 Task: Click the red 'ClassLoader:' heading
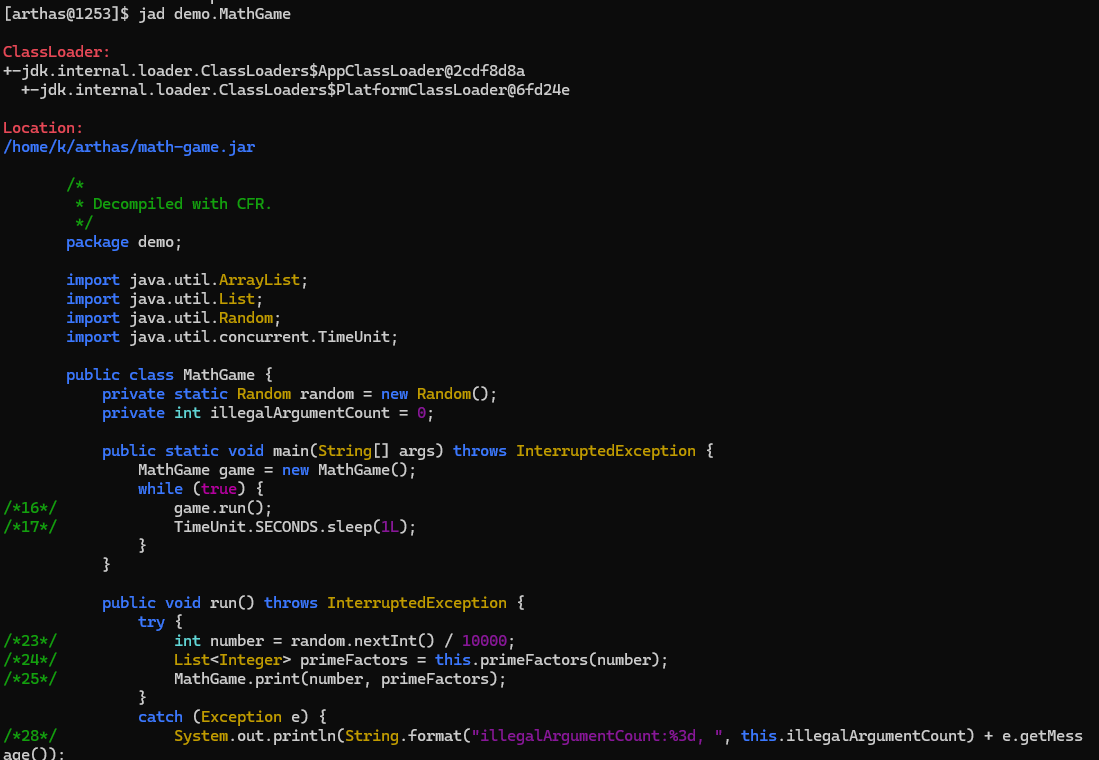click(57, 52)
